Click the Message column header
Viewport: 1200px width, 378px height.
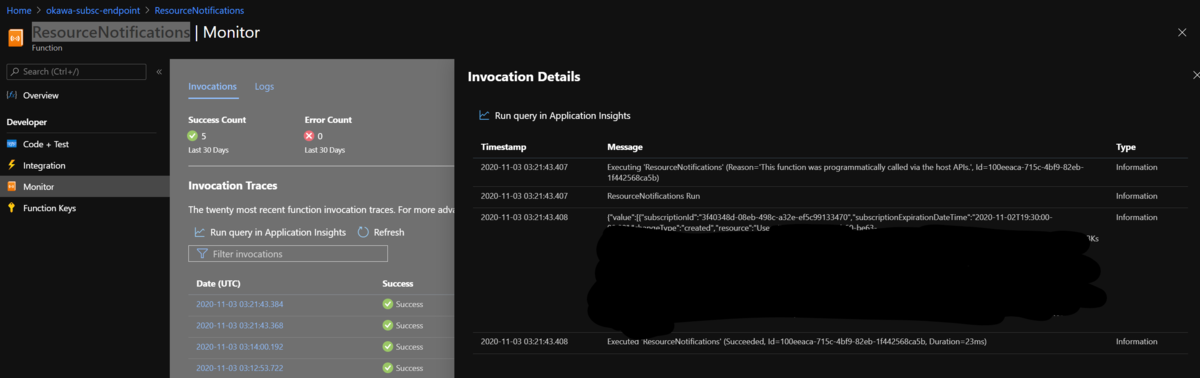coord(625,147)
